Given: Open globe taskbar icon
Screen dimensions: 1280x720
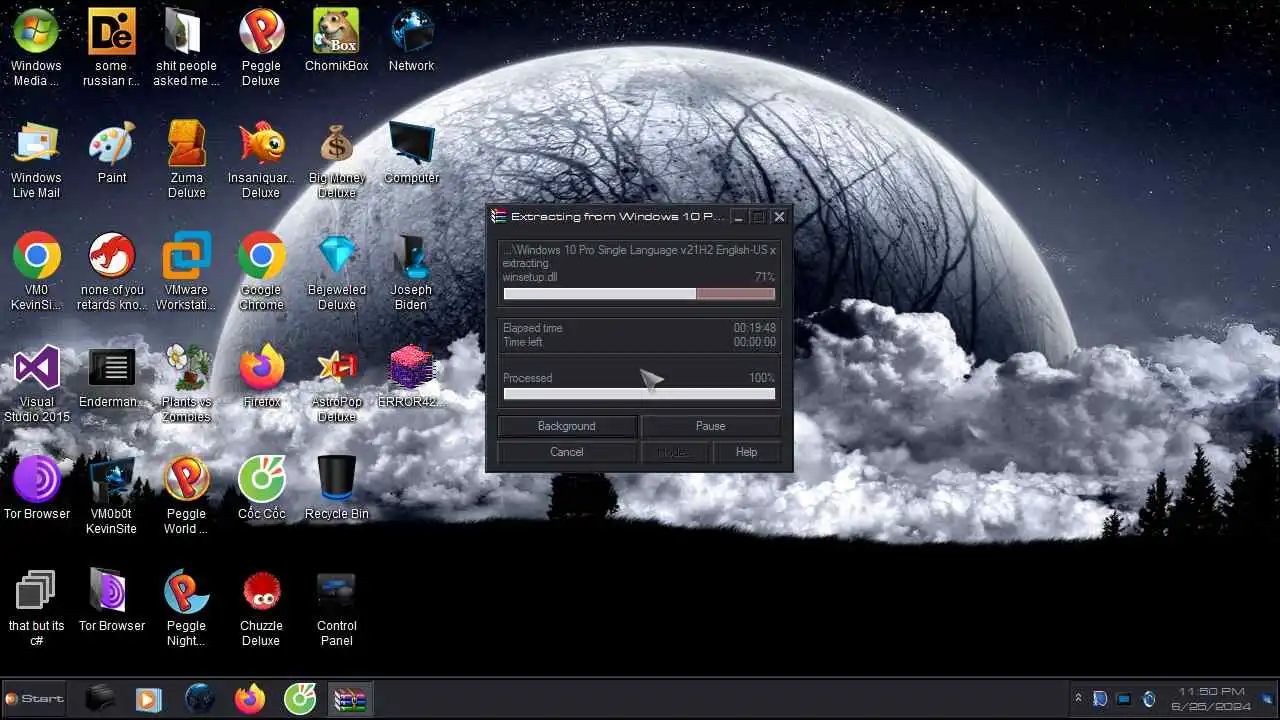Looking at the screenshot, I should click(x=200, y=699).
